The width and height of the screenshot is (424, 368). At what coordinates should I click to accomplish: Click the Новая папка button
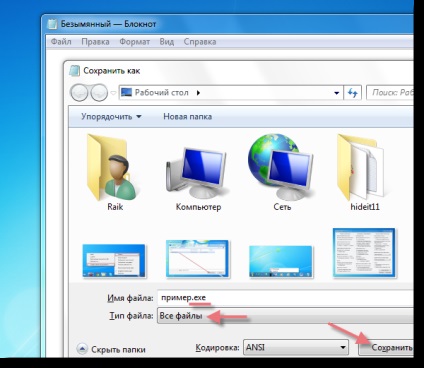click(x=187, y=117)
